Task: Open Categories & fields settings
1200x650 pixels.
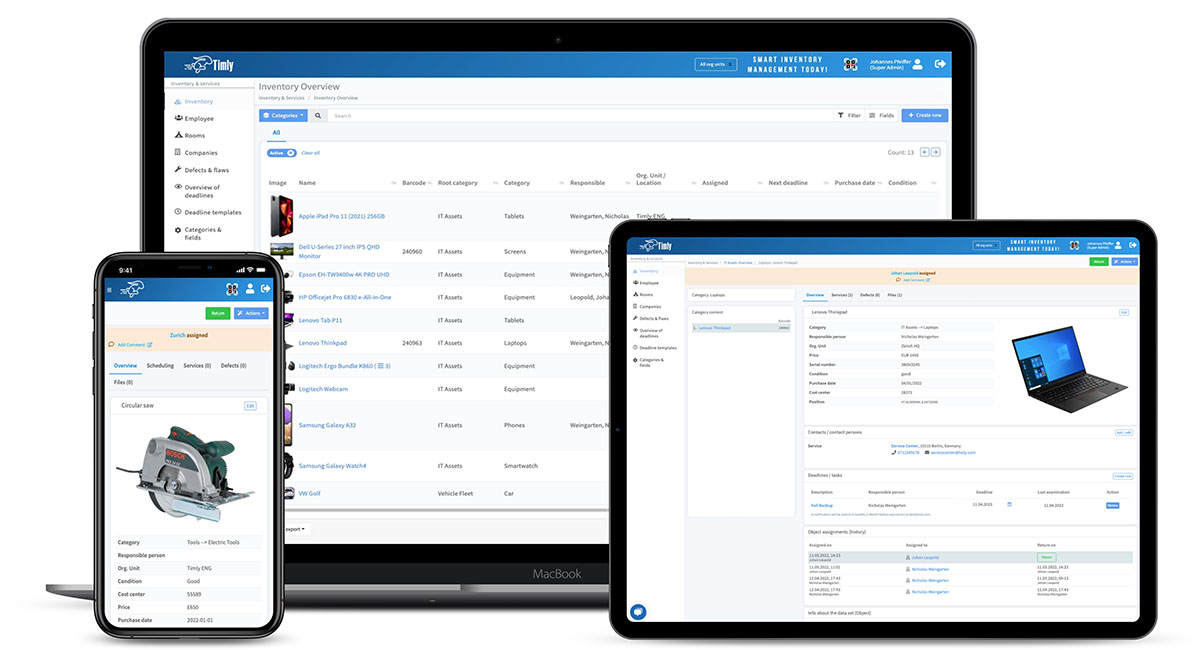Action: click(202, 230)
